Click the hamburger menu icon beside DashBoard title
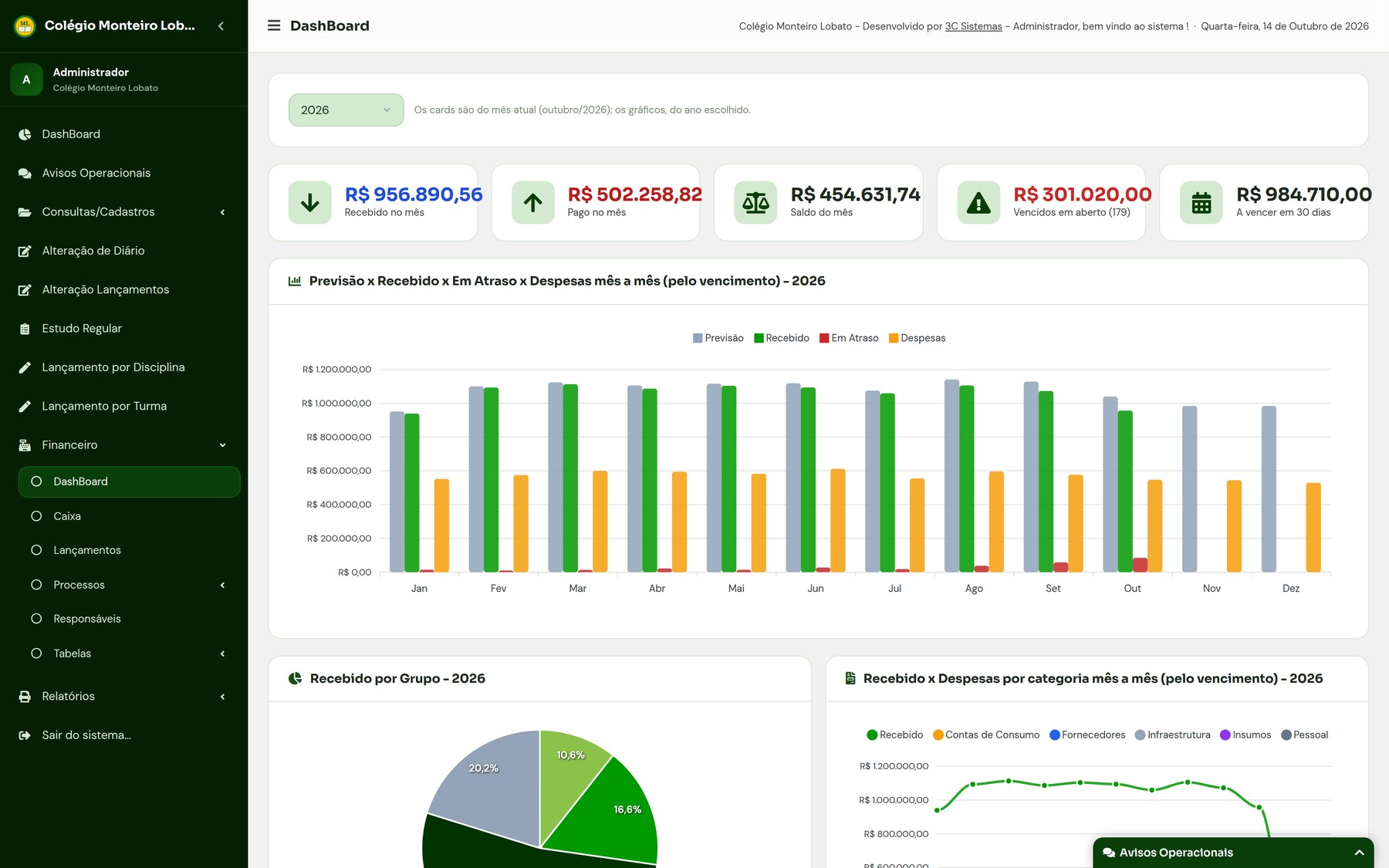Image resolution: width=1389 pixels, height=868 pixels. [x=274, y=25]
